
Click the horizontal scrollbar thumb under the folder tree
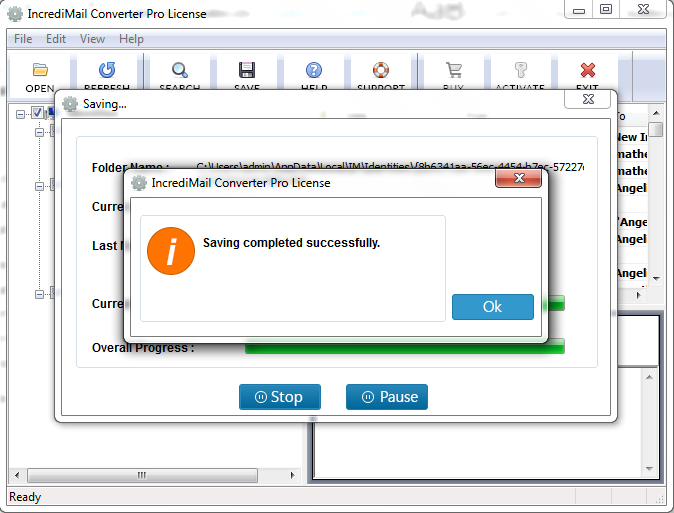pyautogui.click(x=142, y=475)
